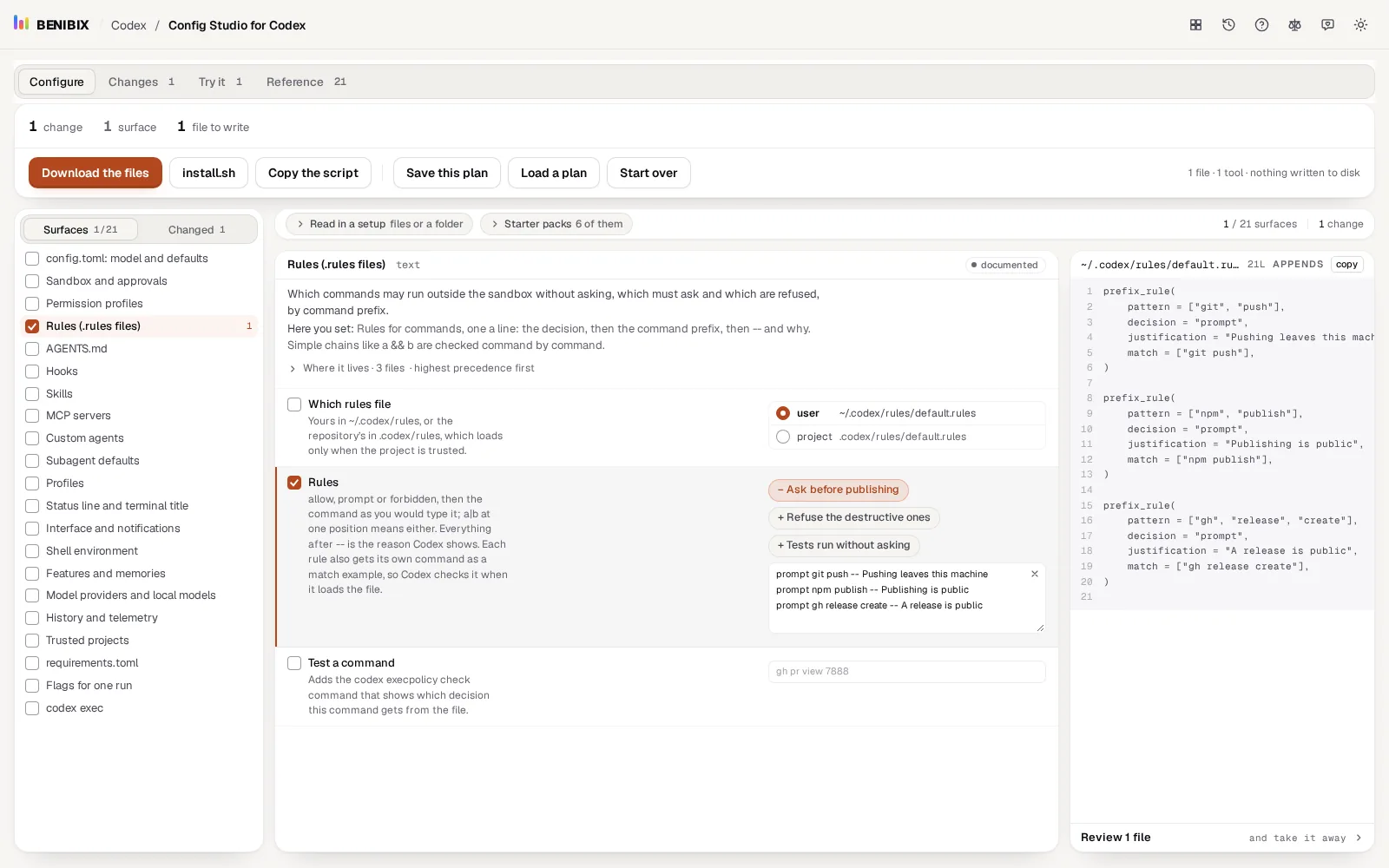Uncheck the Rules option checkbox
Viewport: 1389px width, 868px height.
click(294, 483)
